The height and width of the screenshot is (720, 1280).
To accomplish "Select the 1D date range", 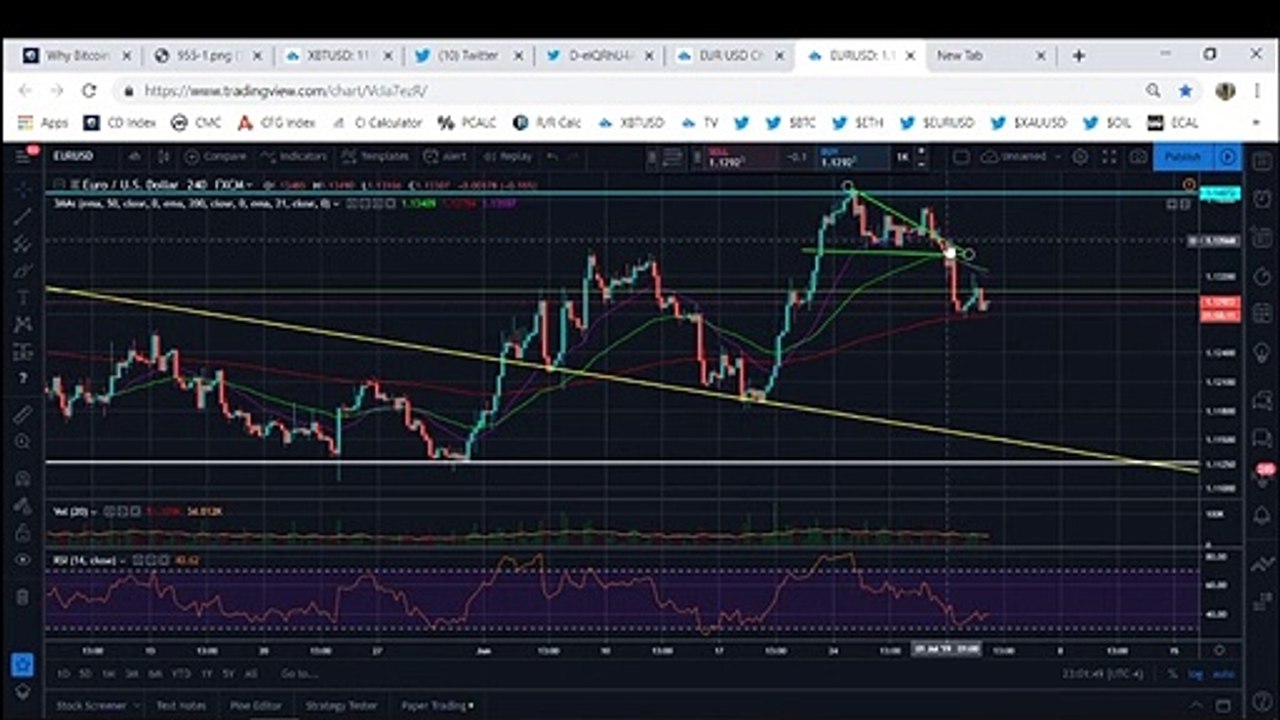I will 63,674.
